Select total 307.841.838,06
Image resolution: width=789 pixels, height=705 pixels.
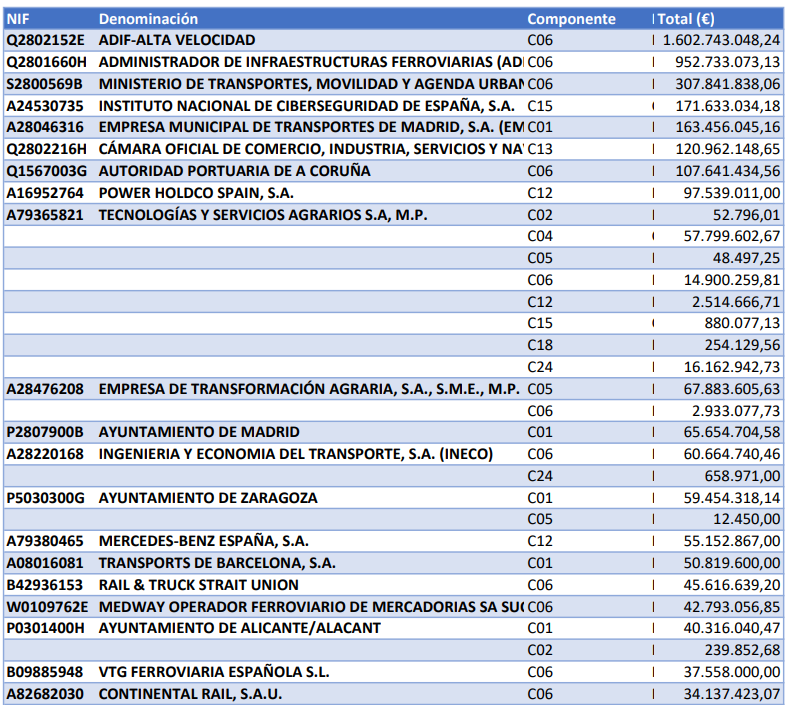click(728, 84)
